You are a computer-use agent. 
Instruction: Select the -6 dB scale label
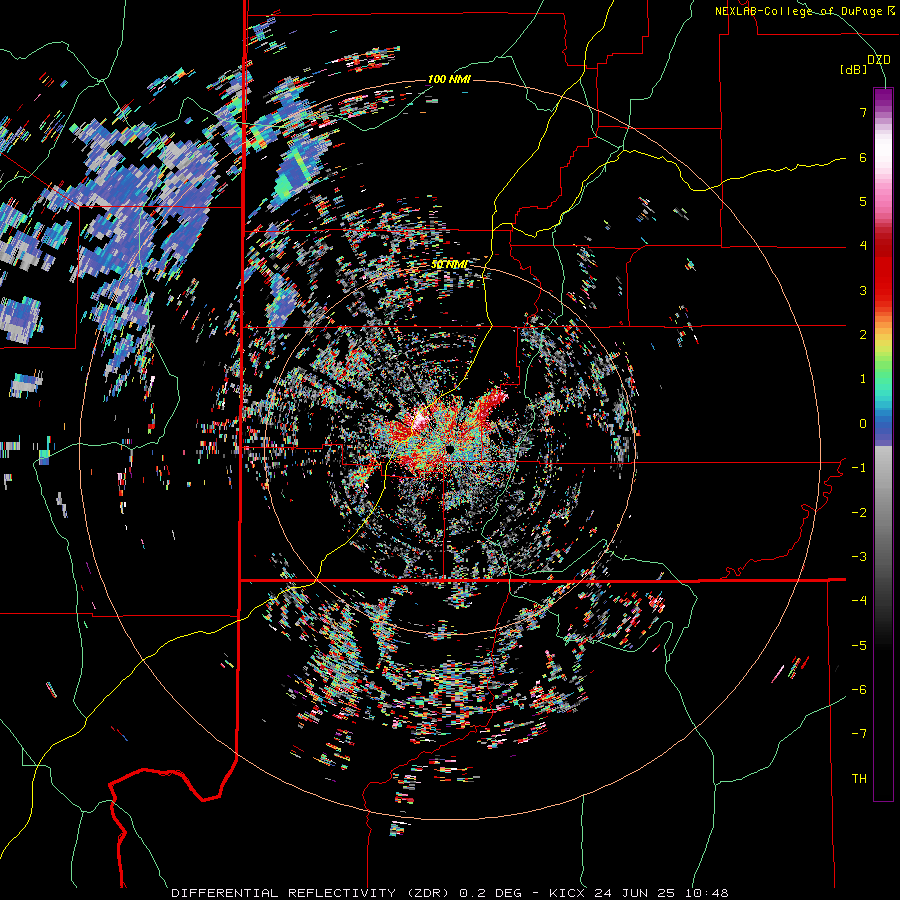coord(859,690)
